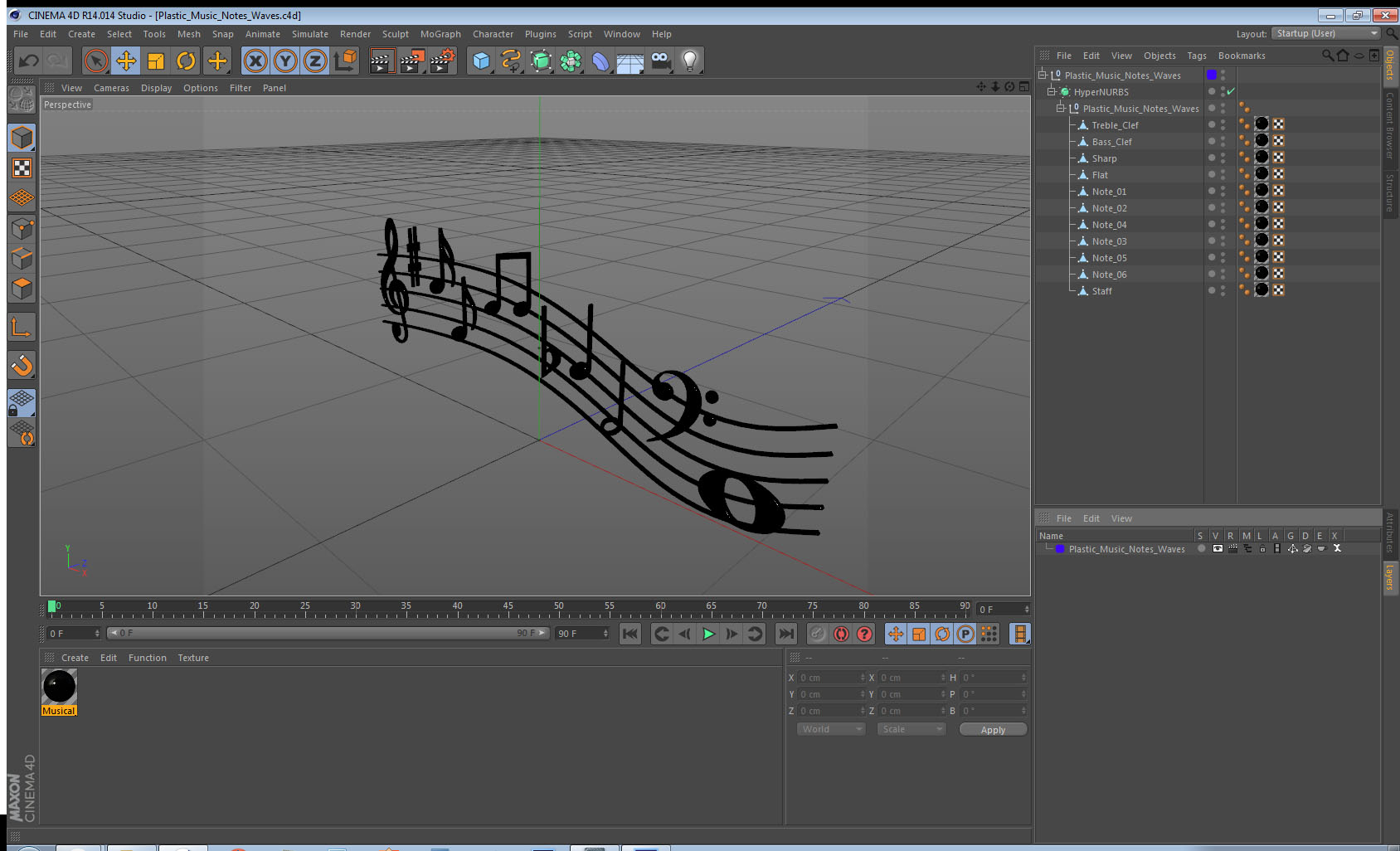
Task: Open the Character menu
Action: (493, 34)
